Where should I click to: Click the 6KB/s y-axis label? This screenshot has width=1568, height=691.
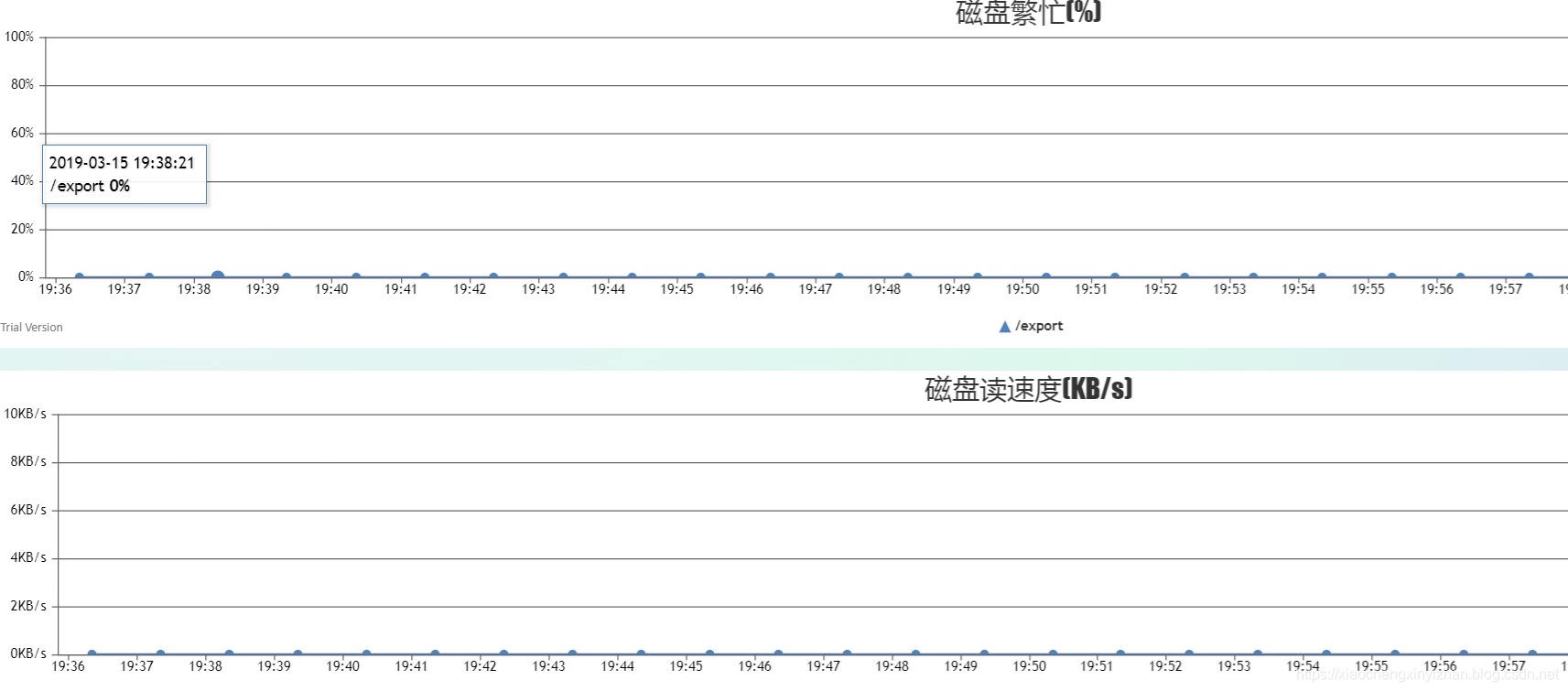point(28,510)
